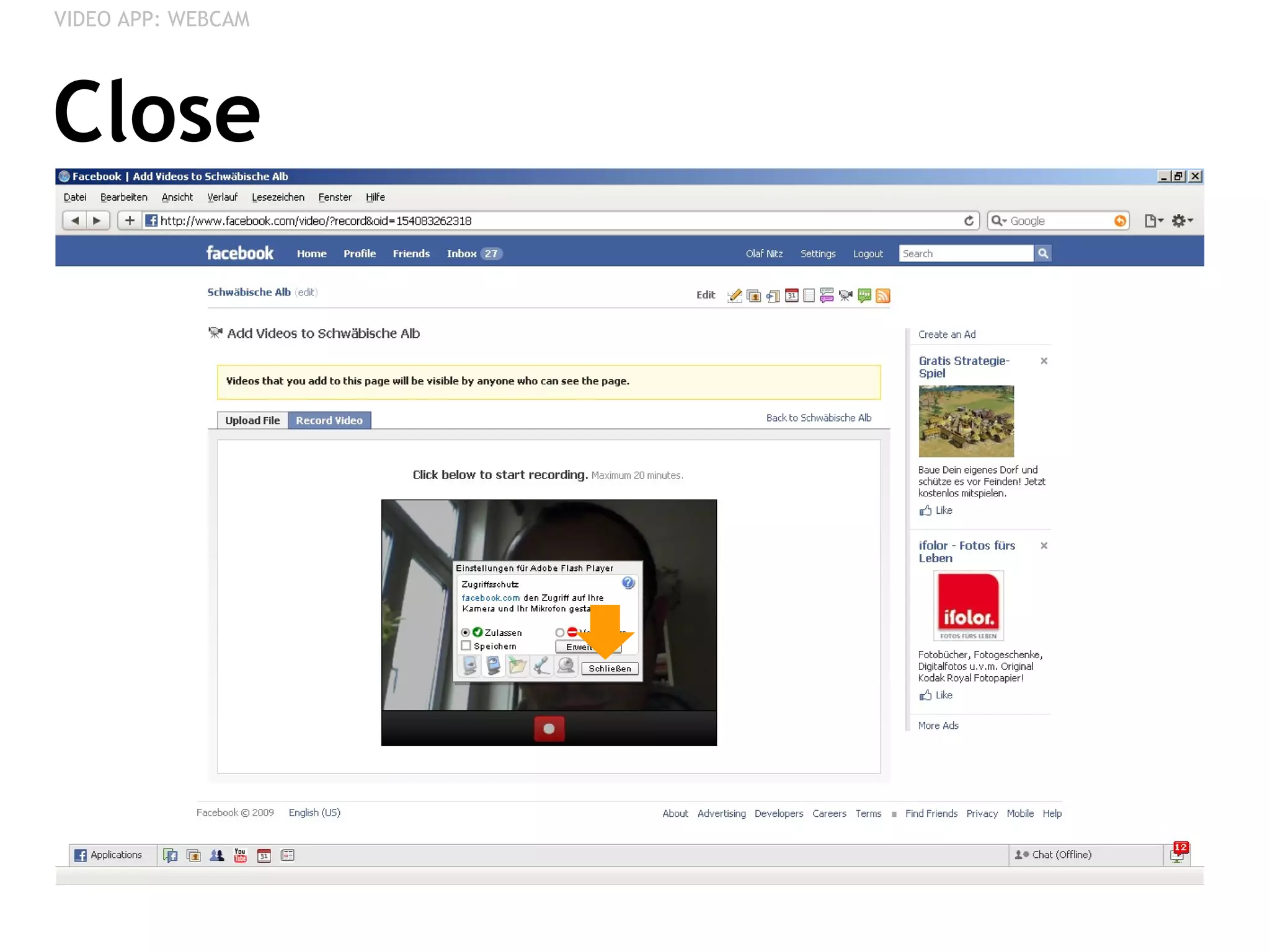Open the green quotes bubble icon

pyautogui.click(x=864, y=296)
